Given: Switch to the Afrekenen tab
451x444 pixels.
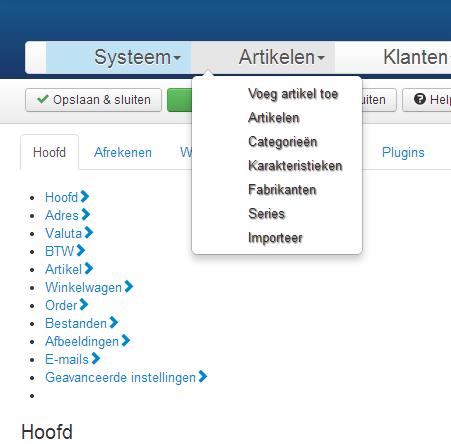Looking at the screenshot, I should pyautogui.click(x=123, y=153).
